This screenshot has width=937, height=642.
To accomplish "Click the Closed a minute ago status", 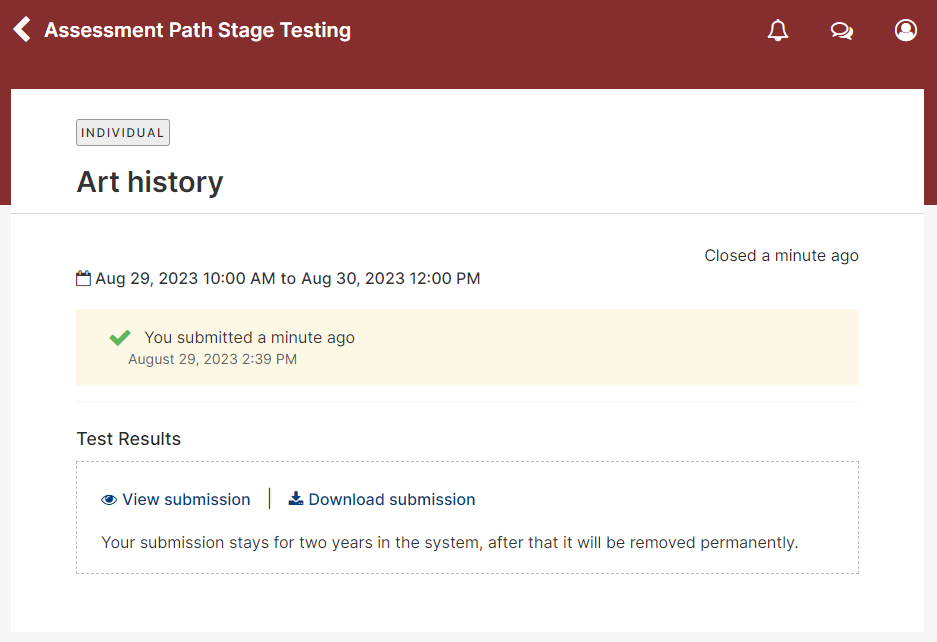I will (781, 256).
